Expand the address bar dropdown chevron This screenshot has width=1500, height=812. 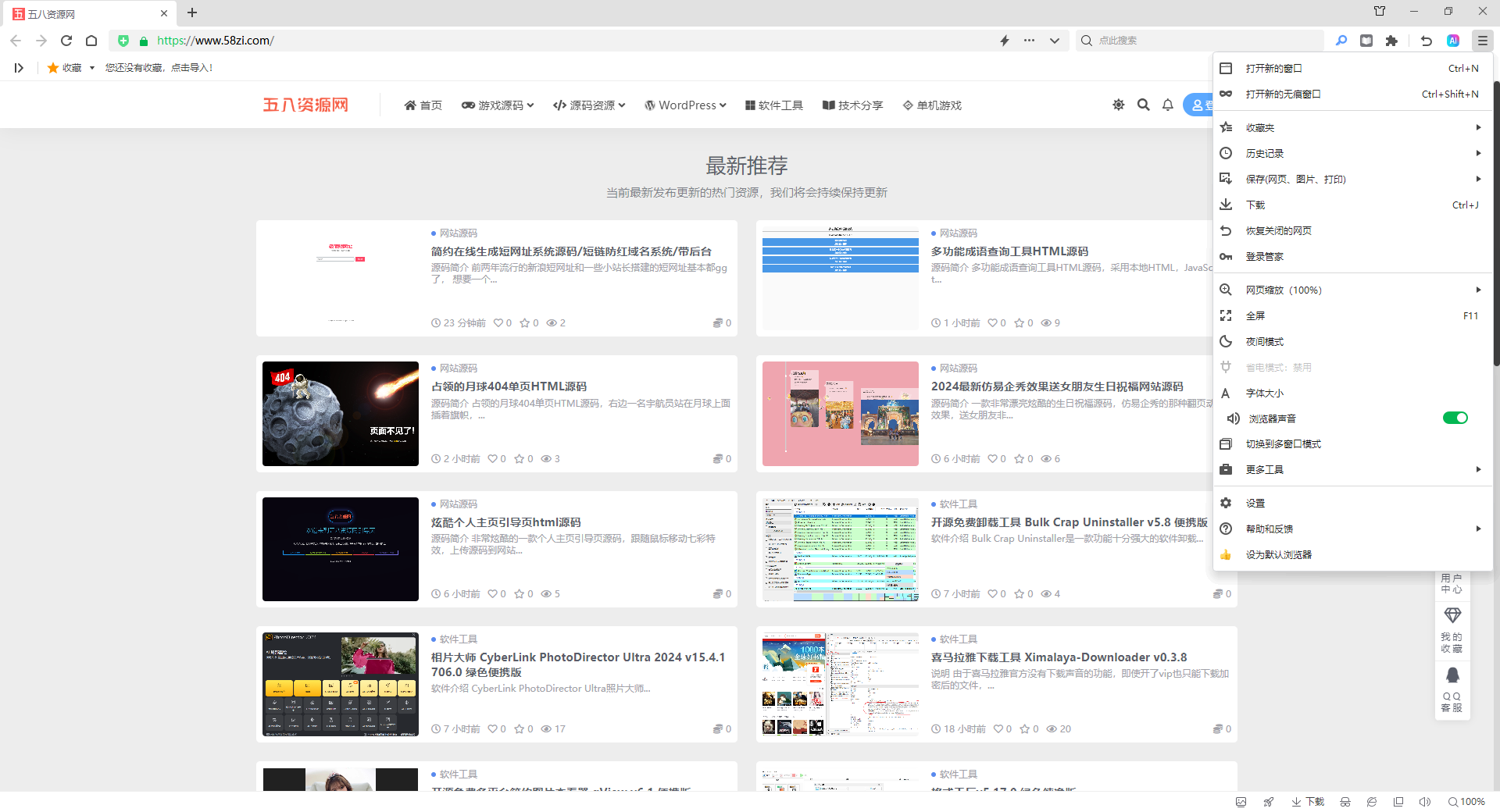1055,41
